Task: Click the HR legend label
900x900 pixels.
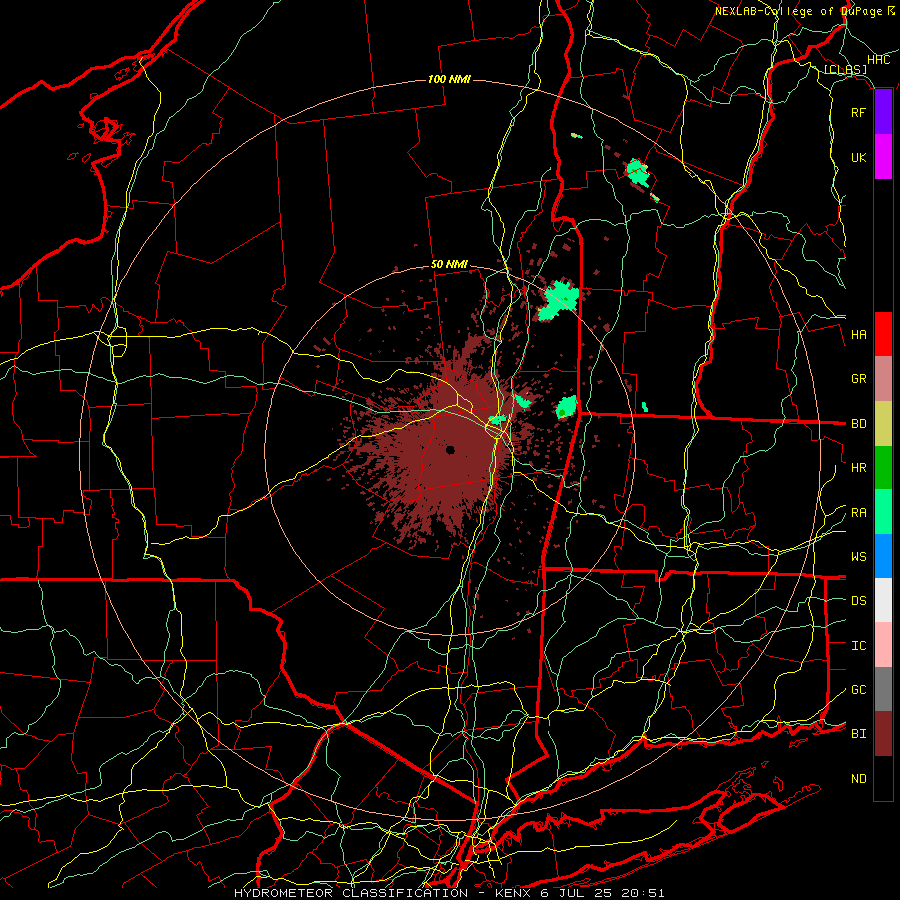Action: pos(858,468)
